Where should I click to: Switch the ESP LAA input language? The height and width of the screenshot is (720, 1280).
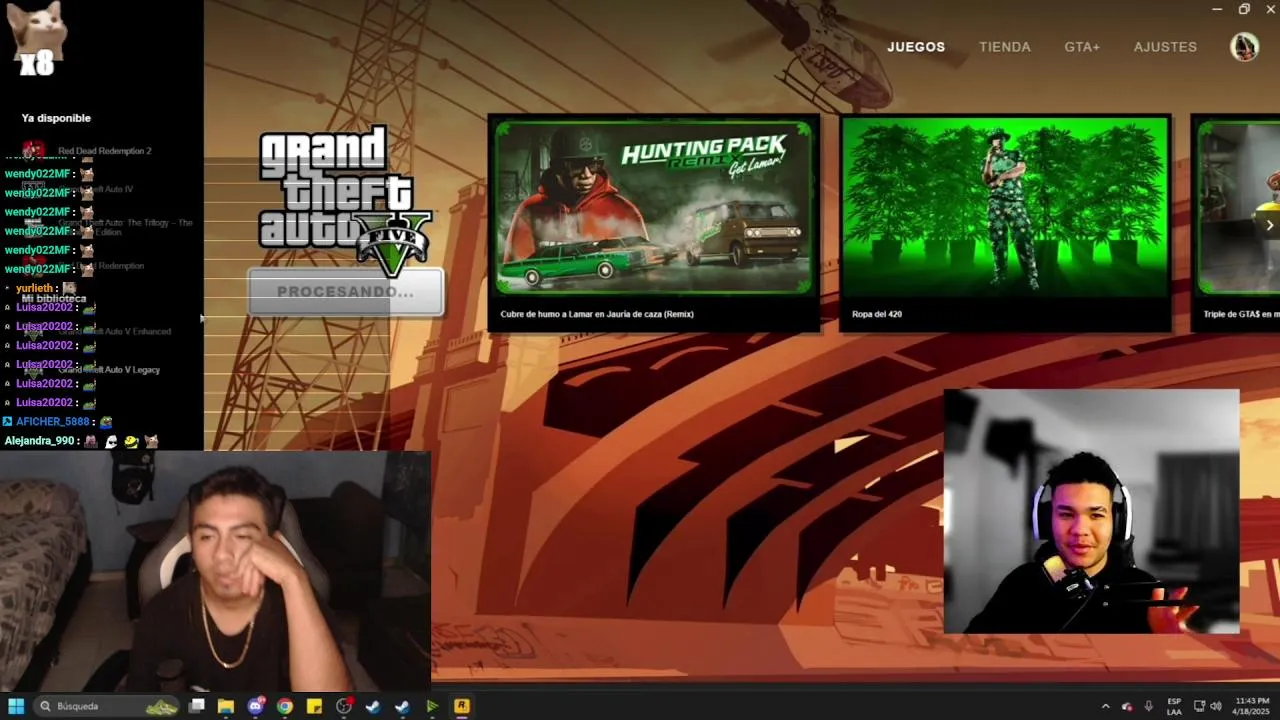pos(1174,706)
